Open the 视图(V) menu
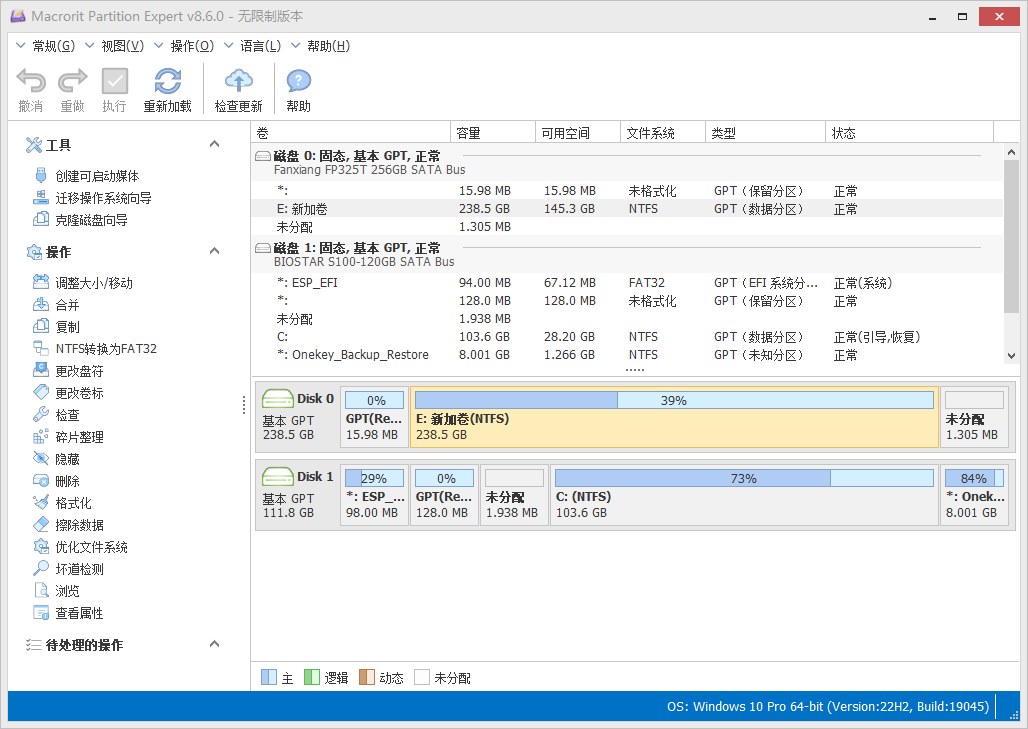 tap(115, 46)
